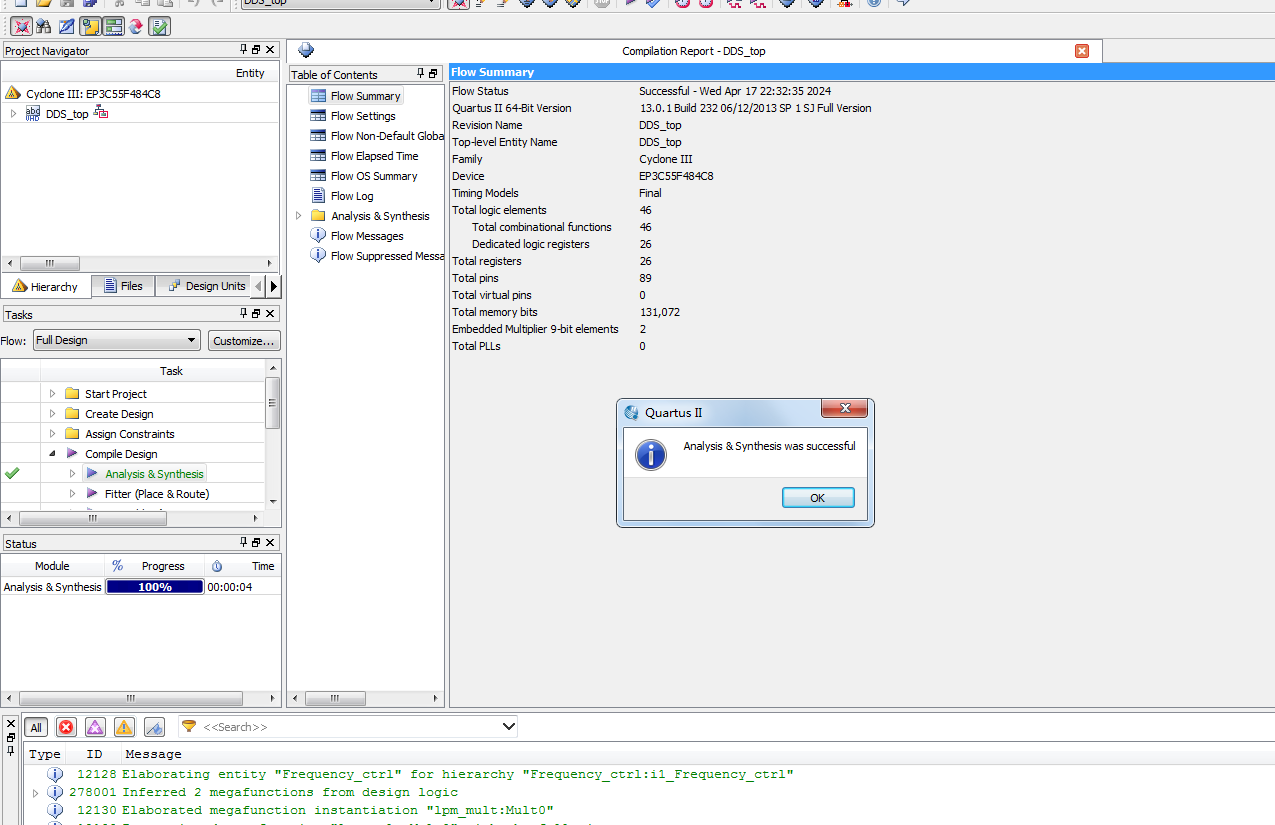
Task: Pin the Project Navigator panel
Action: 243,50
